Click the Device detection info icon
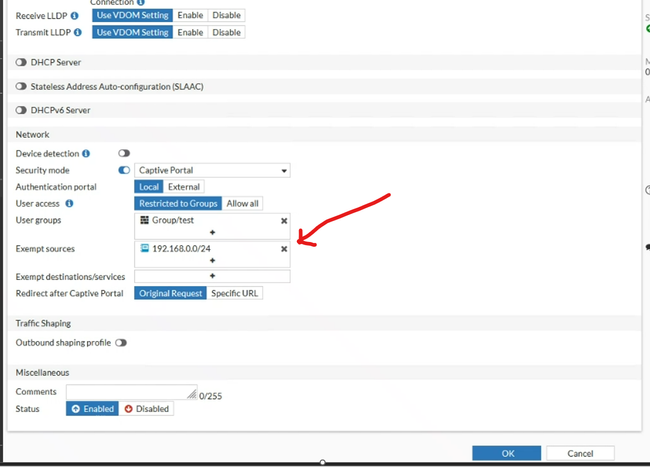This screenshot has width=650, height=467. pyautogui.click(x=86, y=154)
